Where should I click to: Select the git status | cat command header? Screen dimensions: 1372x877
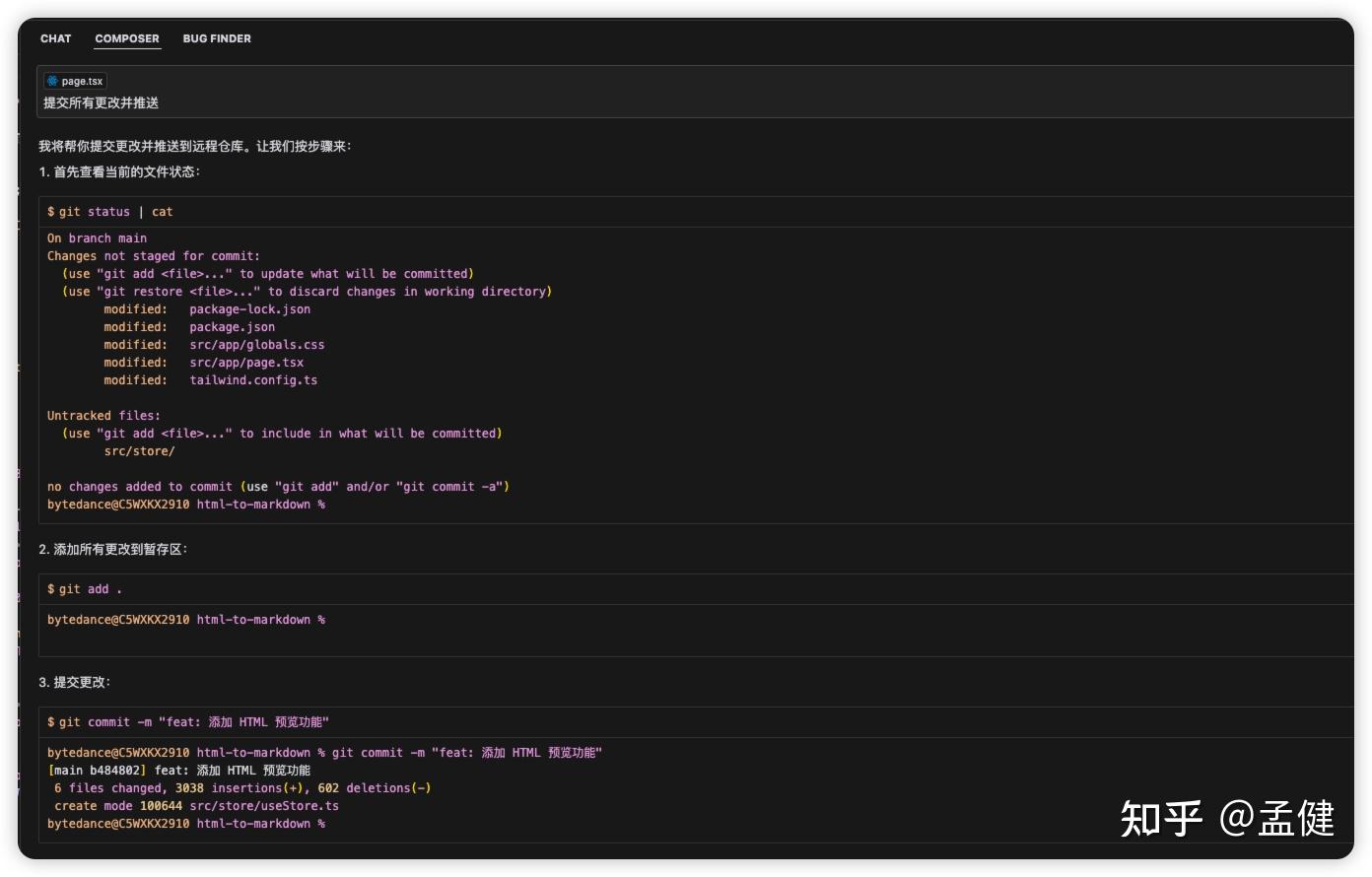click(x=109, y=211)
